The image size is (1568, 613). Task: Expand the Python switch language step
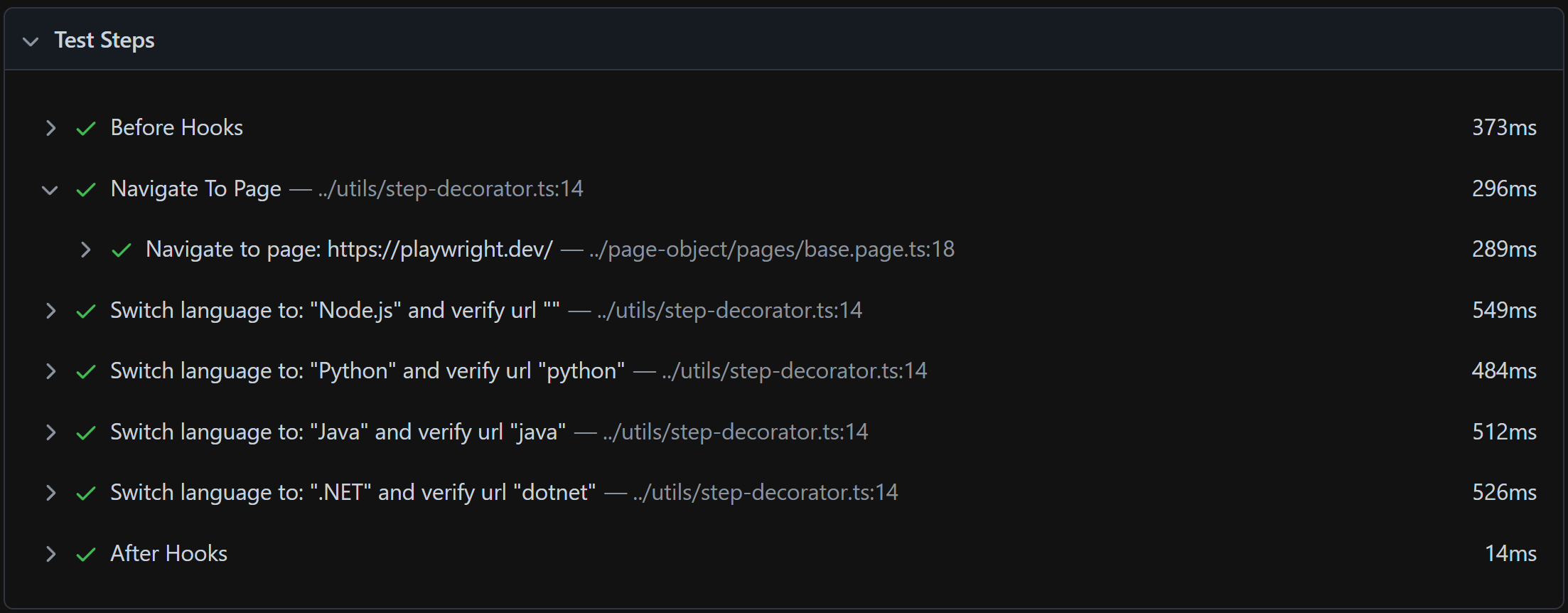point(50,371)
